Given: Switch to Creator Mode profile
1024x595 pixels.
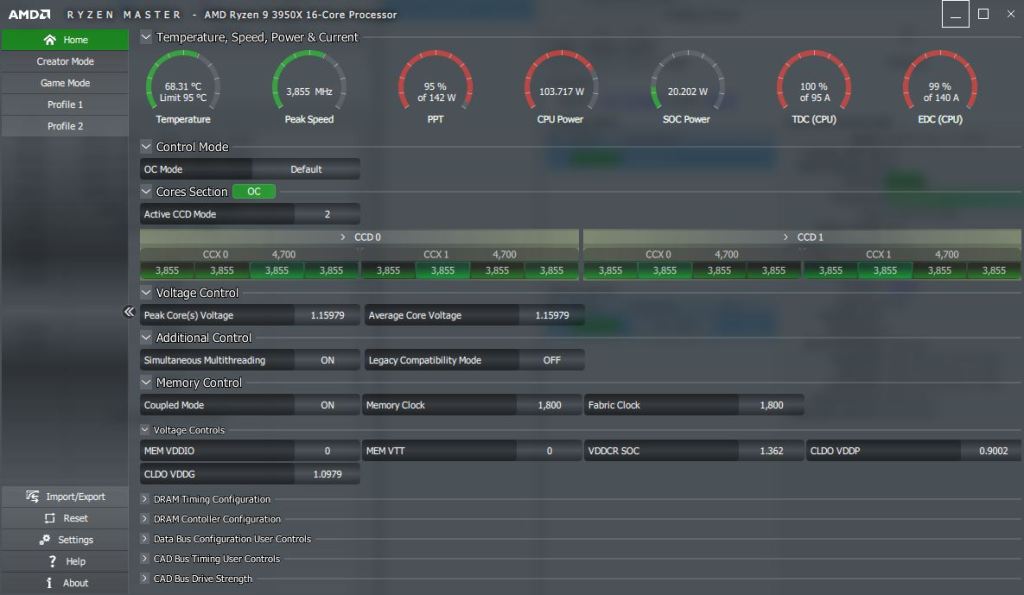Looking at the screenshot, I should point(65,62).
